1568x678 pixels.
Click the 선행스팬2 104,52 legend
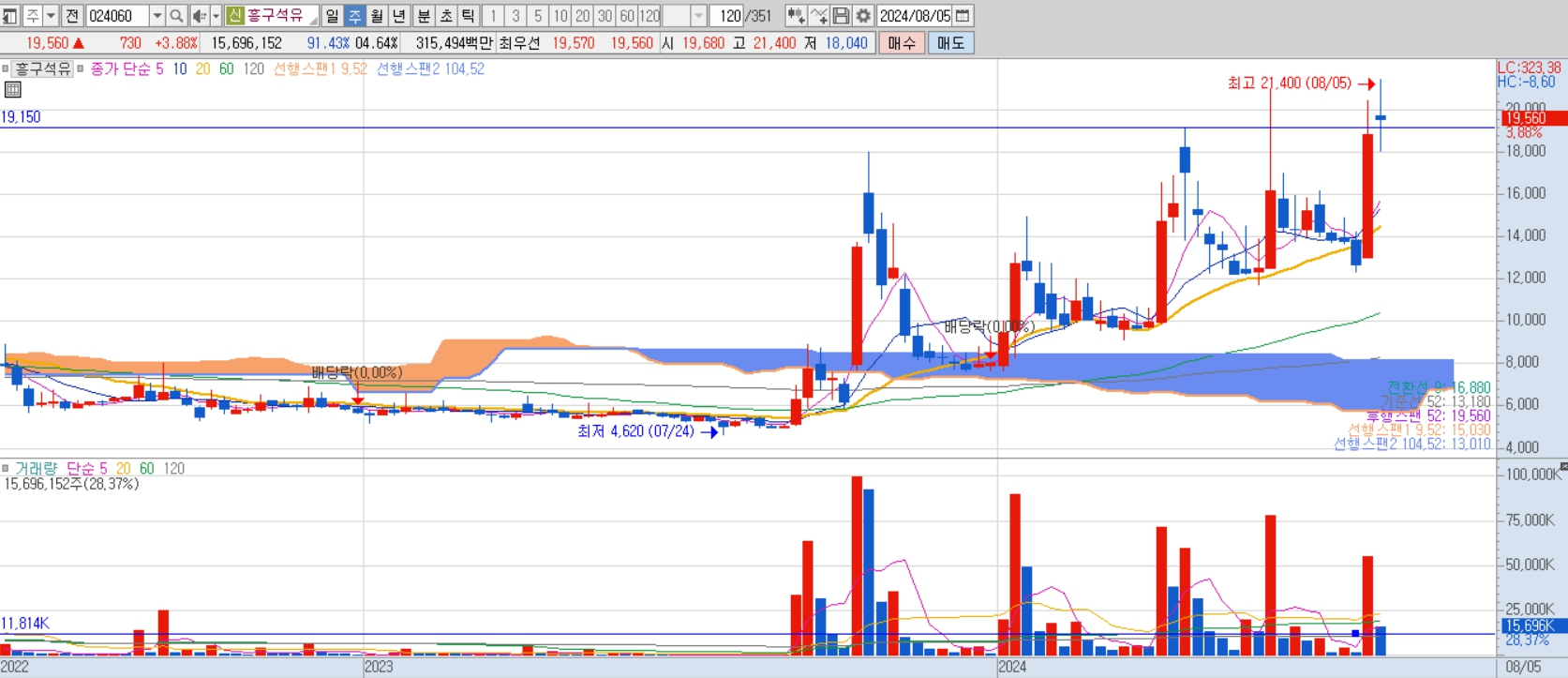(430, 68)
